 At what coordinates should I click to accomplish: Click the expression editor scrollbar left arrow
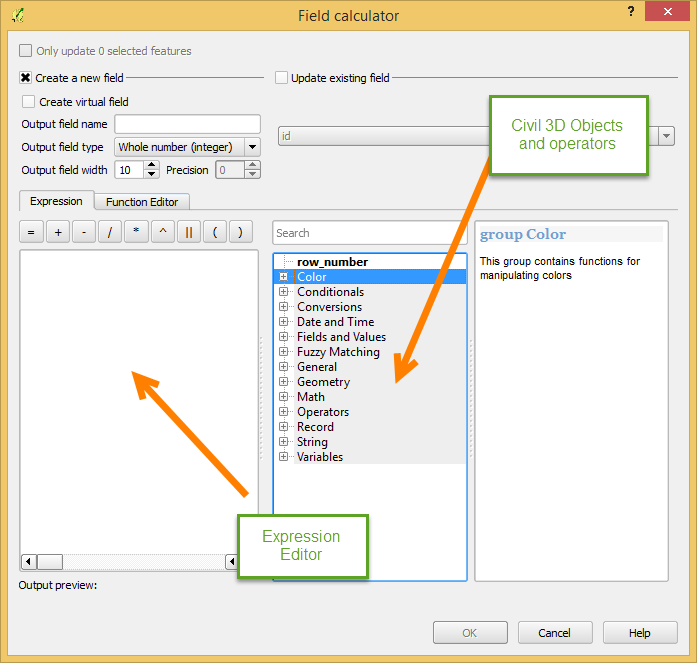29,562
